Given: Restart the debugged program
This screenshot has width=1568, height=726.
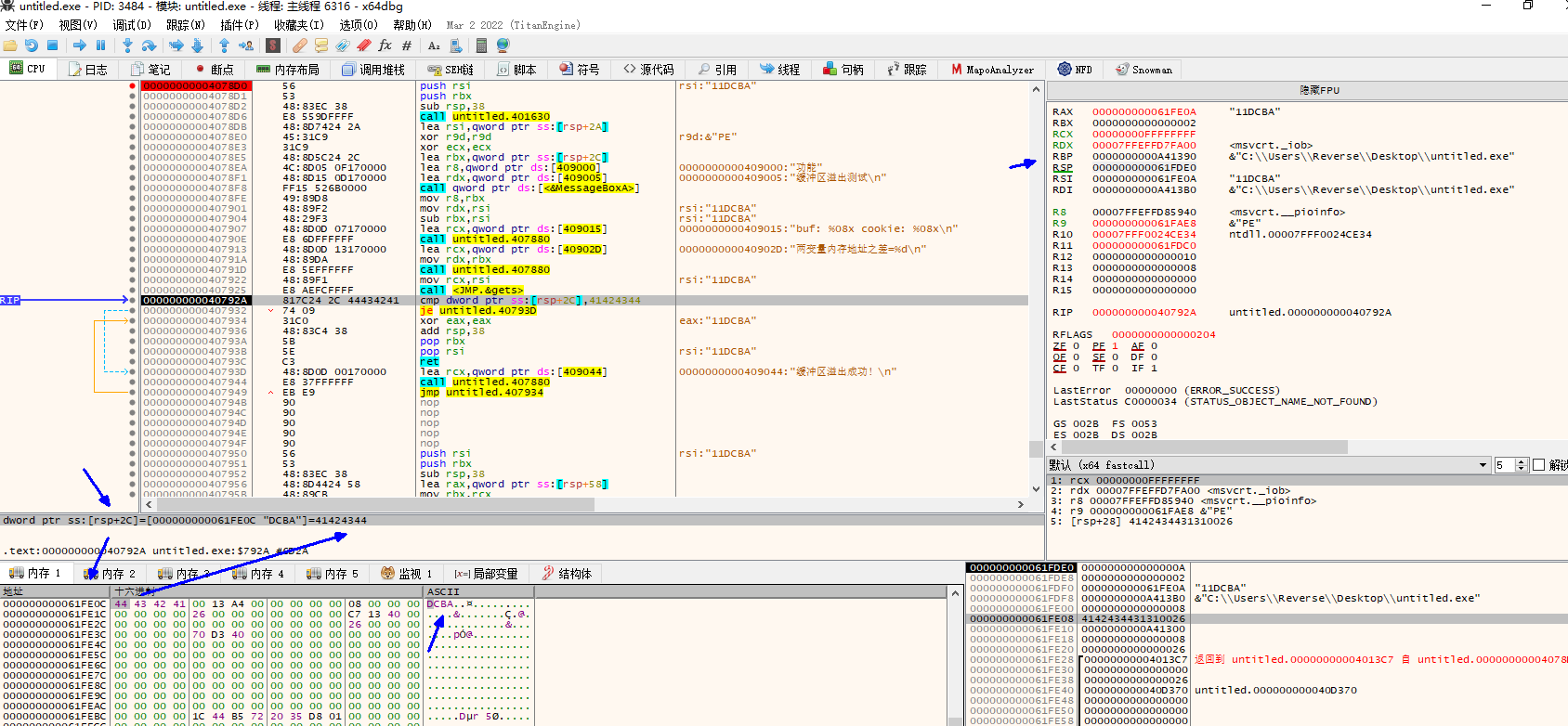Looking at the screenshot, I should [x=32, y=45].
